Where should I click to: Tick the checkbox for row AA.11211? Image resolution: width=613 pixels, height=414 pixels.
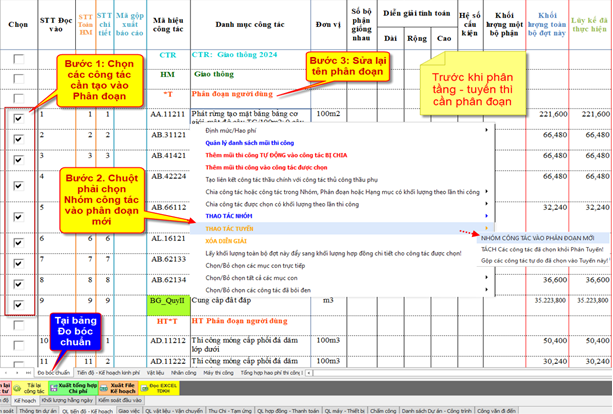coord(19,118)
